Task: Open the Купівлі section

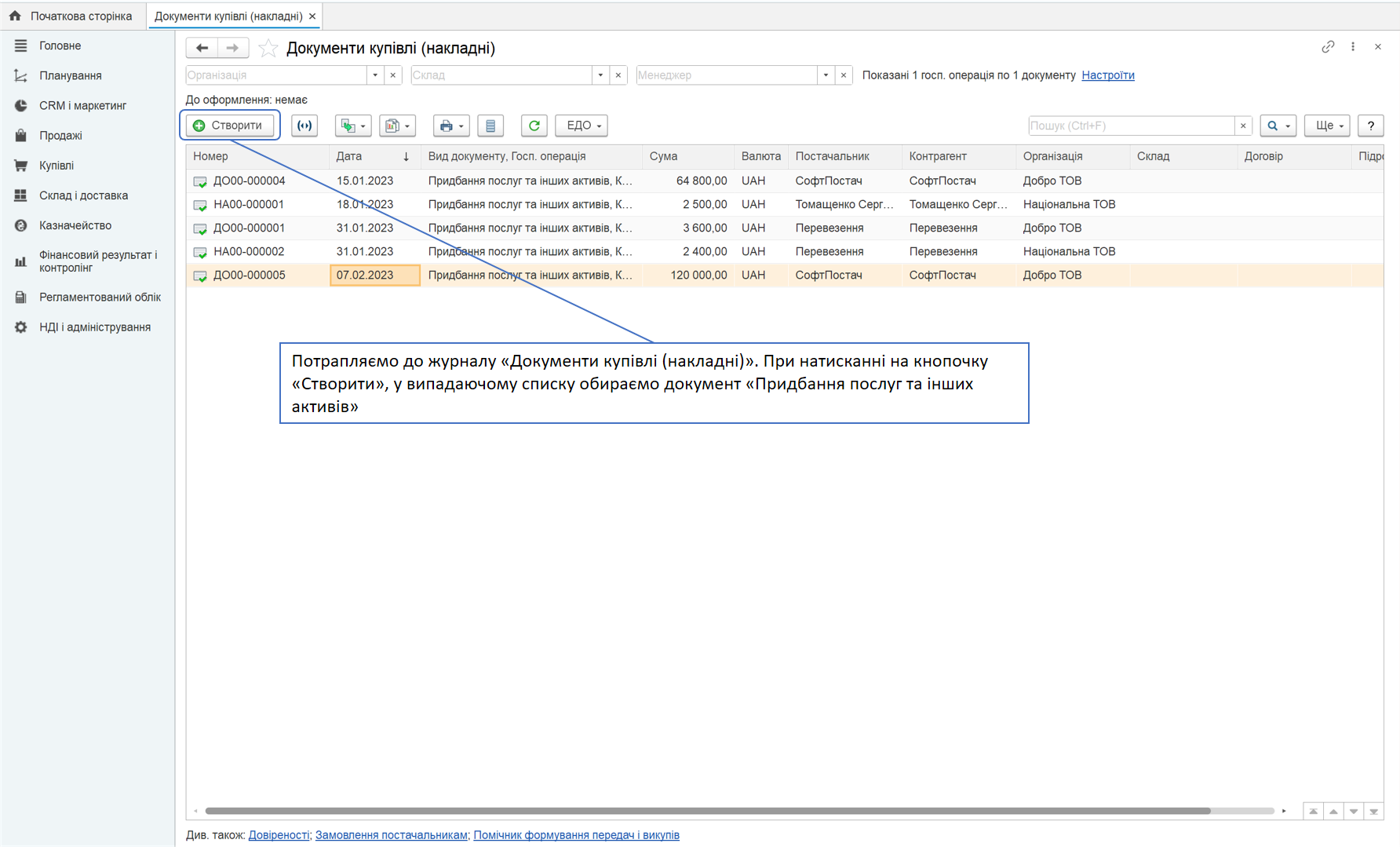Action: point(57,166)
